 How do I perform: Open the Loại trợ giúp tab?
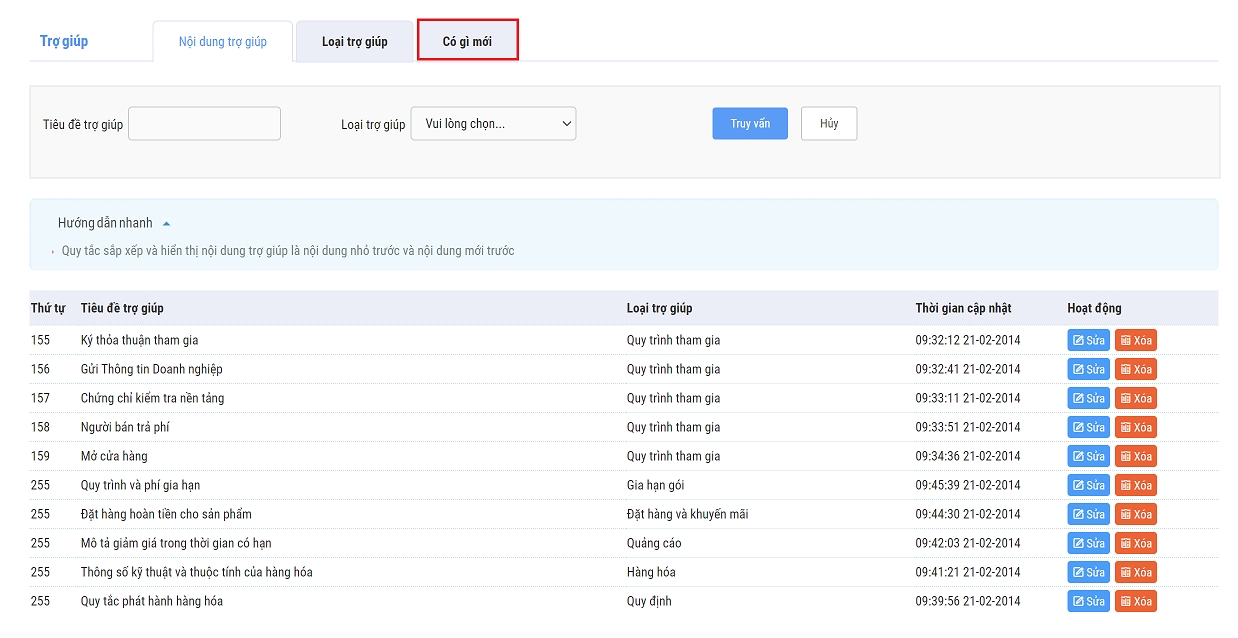point(354,42)
